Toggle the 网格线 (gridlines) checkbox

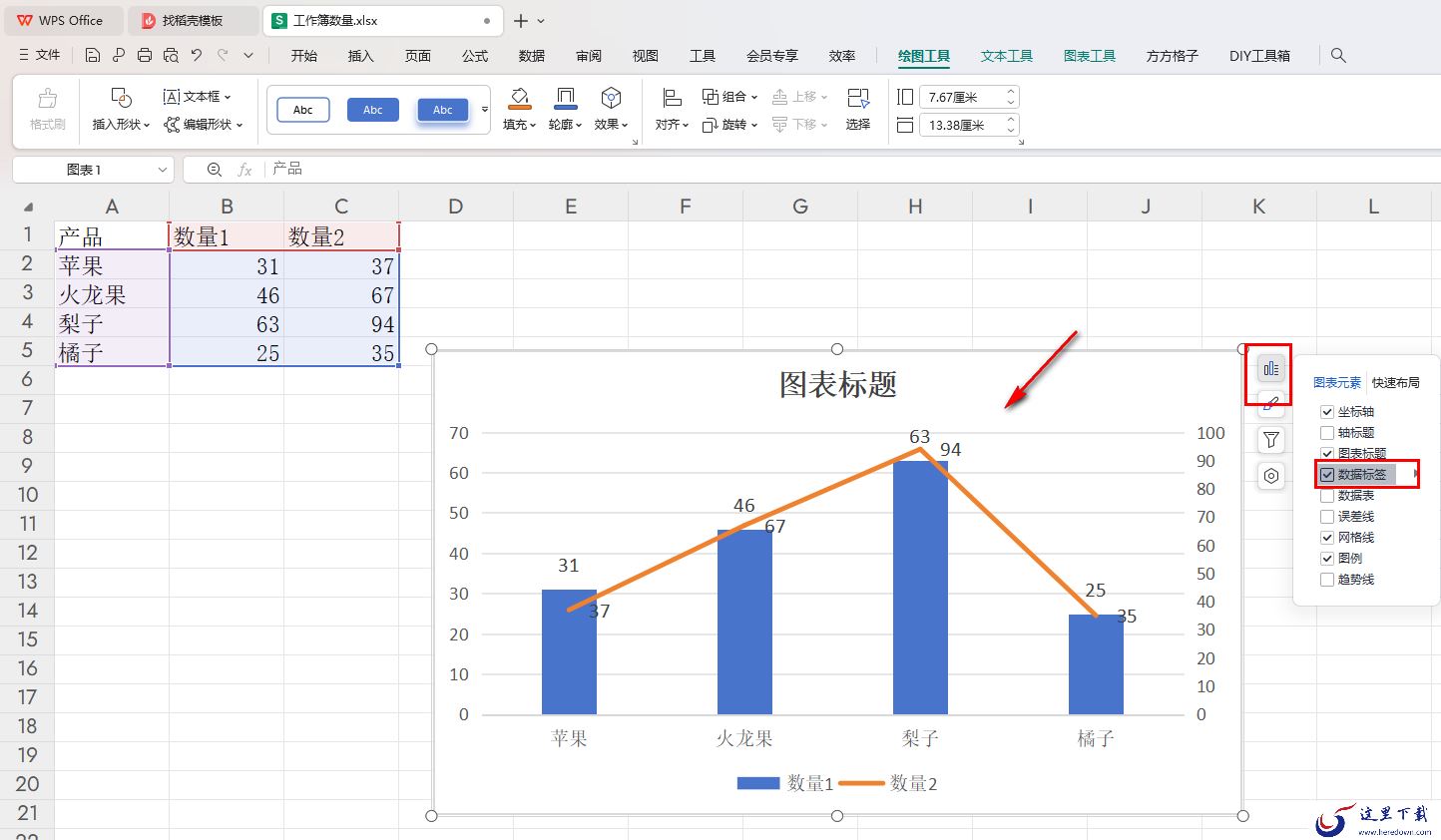(x=1327, y=538)
